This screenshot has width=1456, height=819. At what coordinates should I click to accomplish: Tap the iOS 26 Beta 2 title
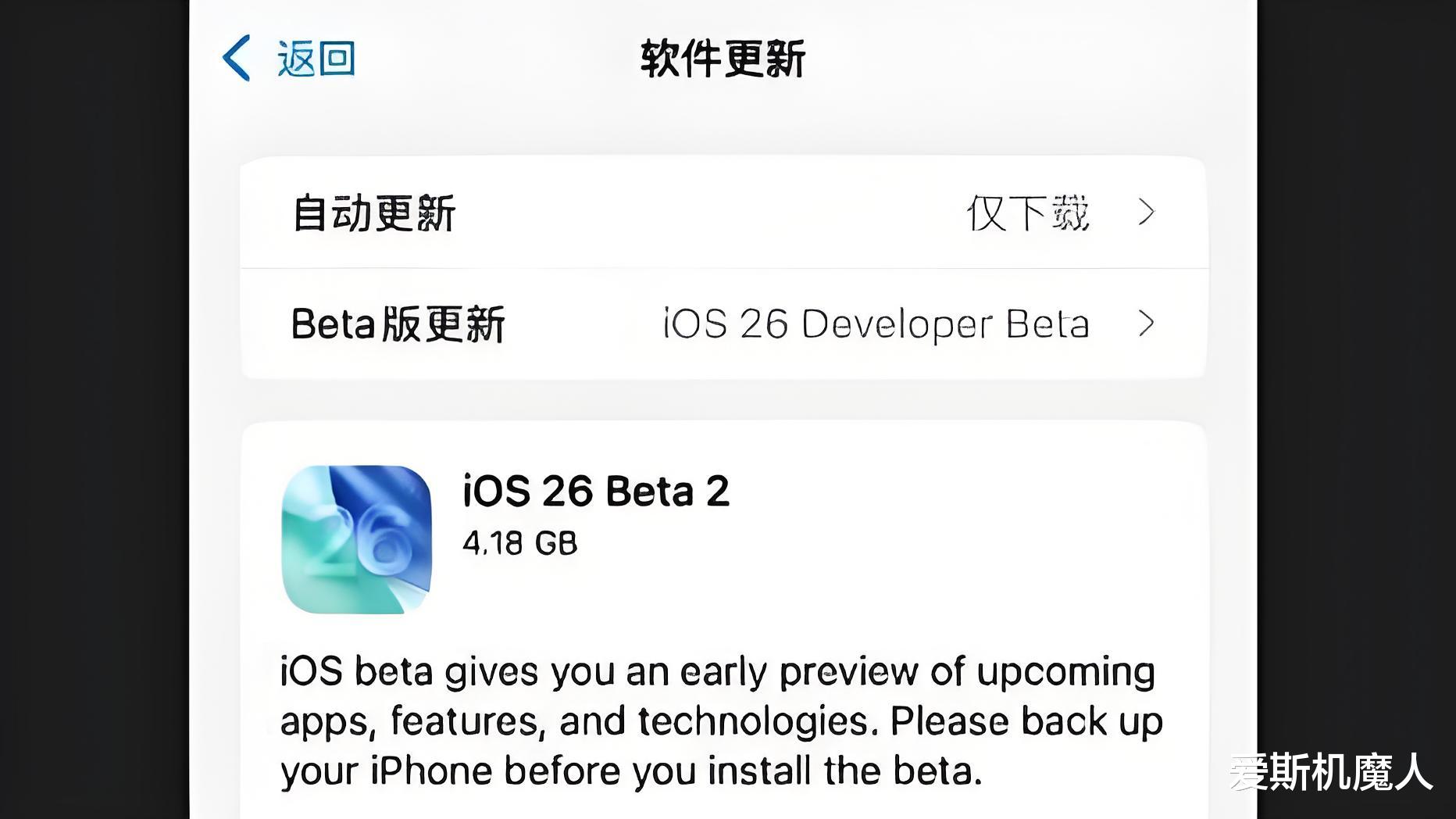(x=596, y=491)
